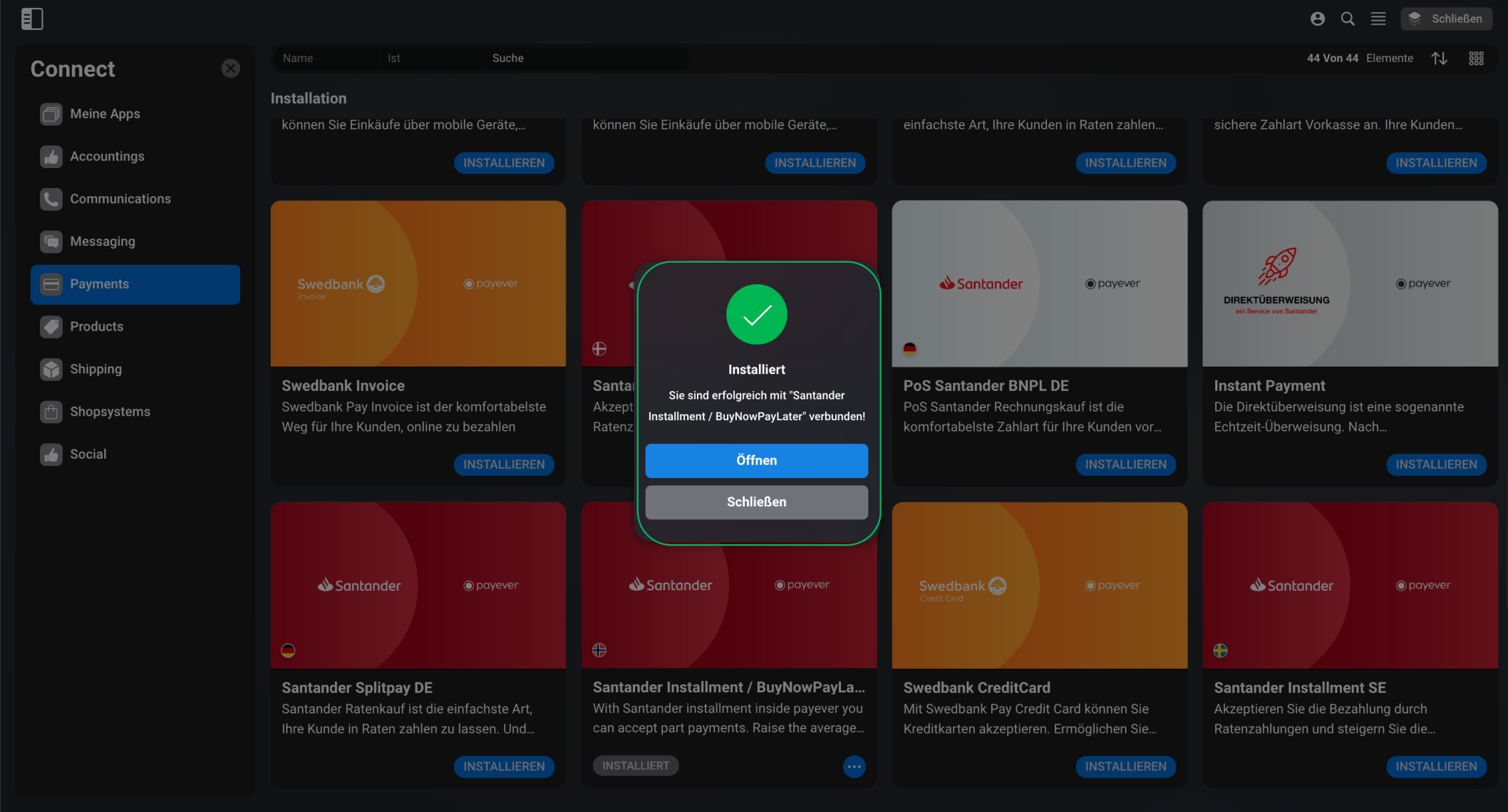
Task: Click the Social thumbs-up icon
Action: pos(51,454)
